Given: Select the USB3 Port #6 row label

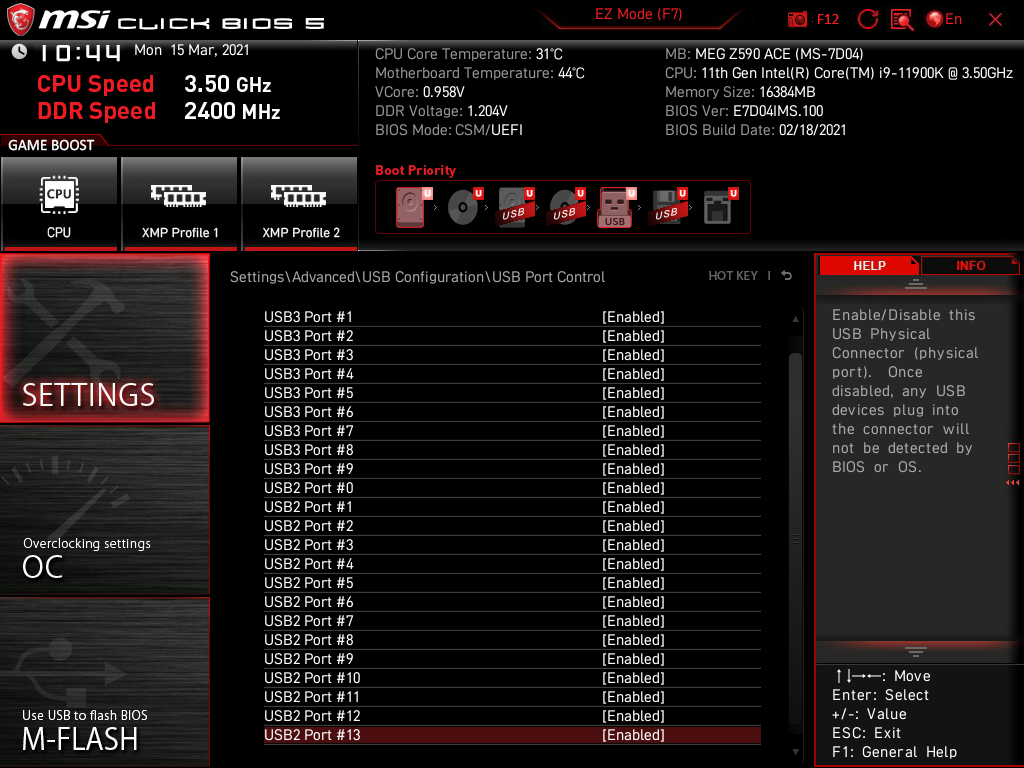Looking at the screenshot, I should (309, 412).
